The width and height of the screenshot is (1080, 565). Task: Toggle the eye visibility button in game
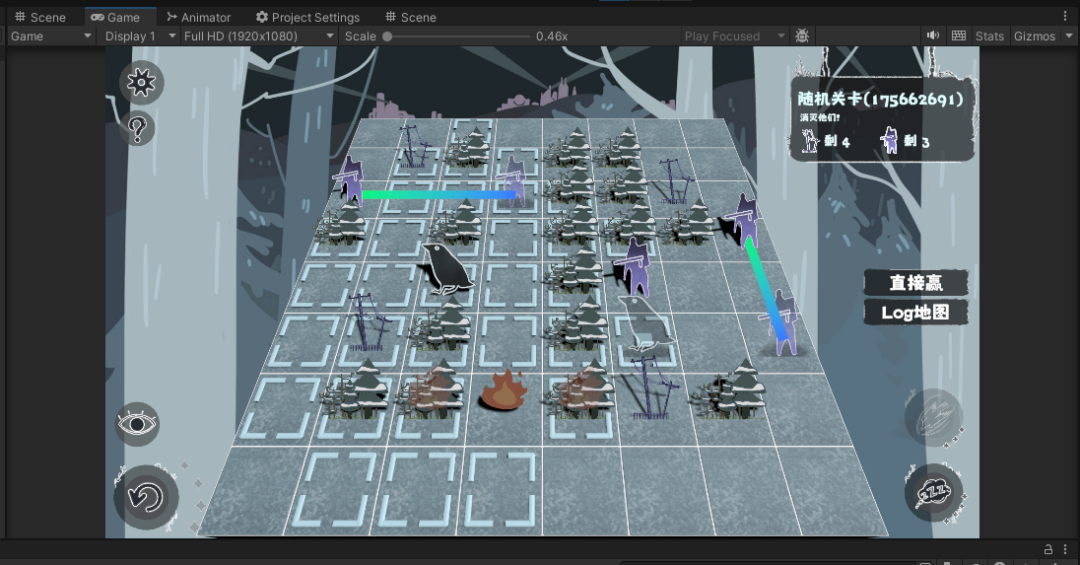tap(138, 423)
